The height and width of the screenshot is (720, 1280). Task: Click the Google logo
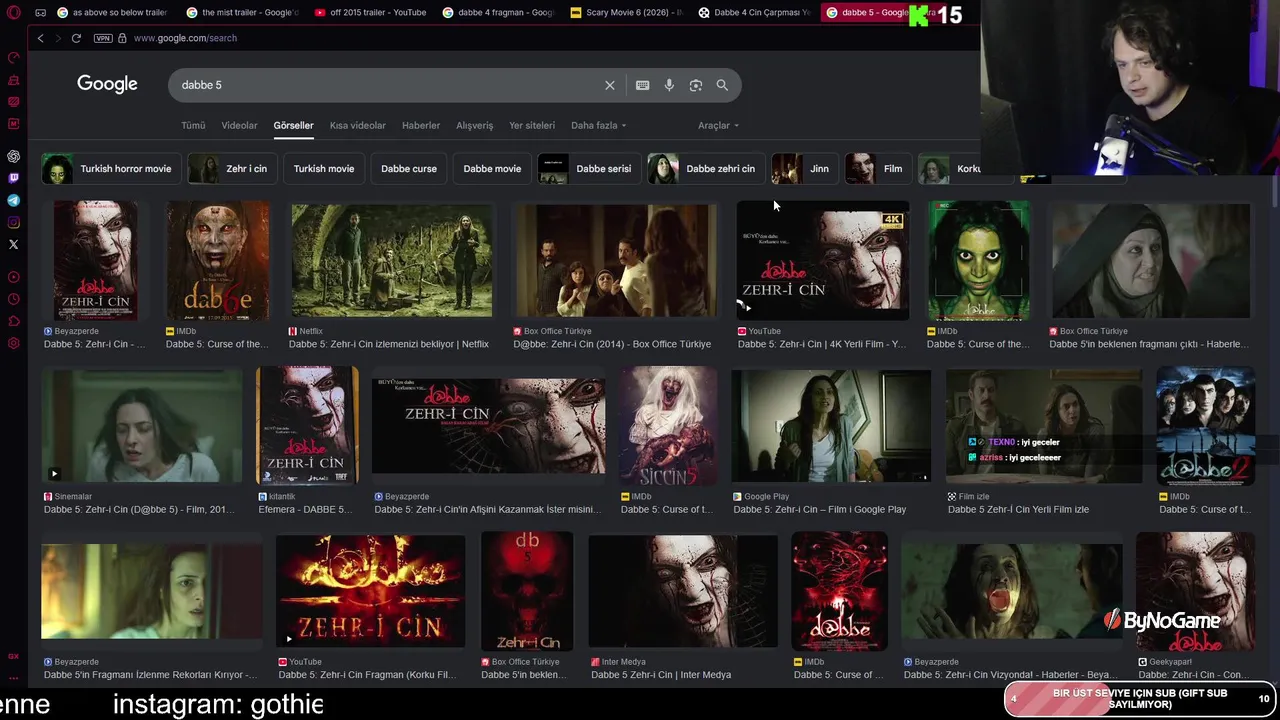[x=107, y=85]
